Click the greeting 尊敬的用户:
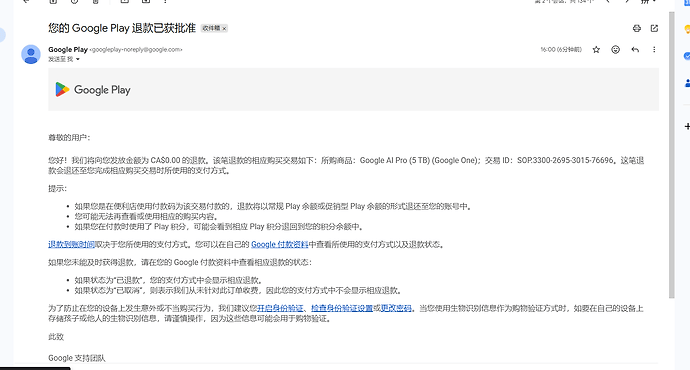This screenshot has height=370, width=690. pyautogui.click(x=69, y=138)
